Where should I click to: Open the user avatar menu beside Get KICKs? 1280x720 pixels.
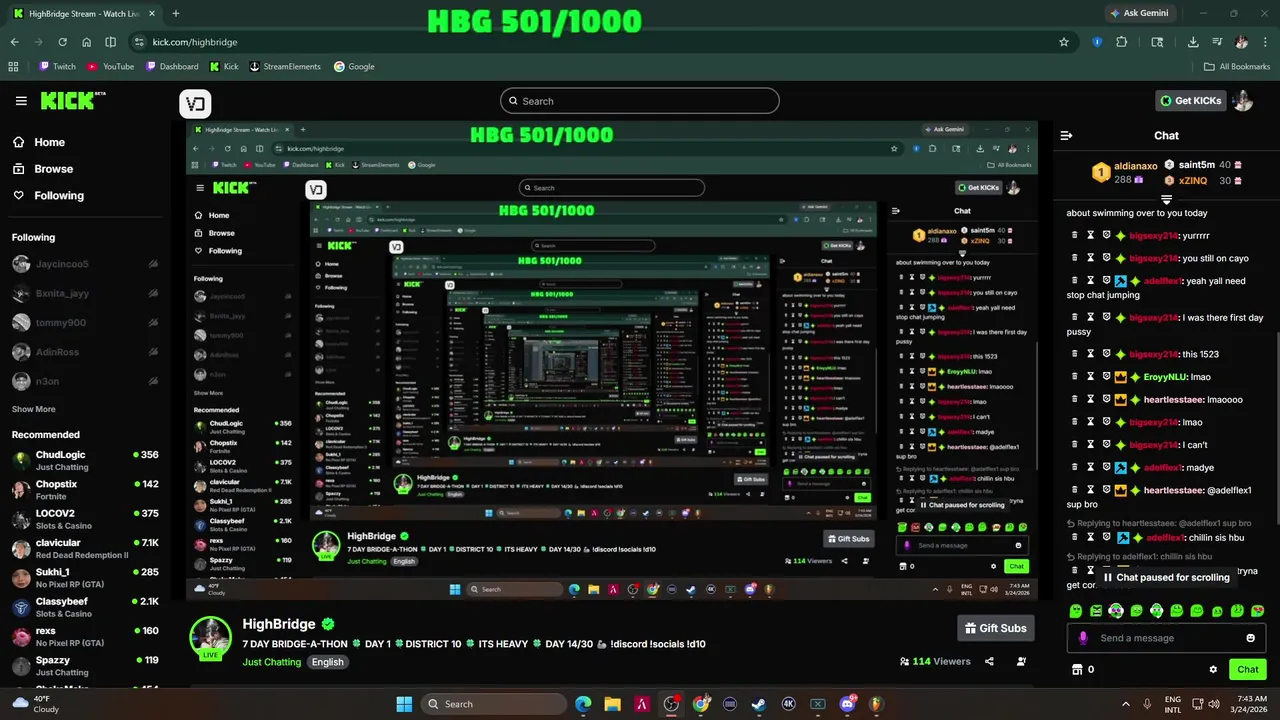(1243, 101)
